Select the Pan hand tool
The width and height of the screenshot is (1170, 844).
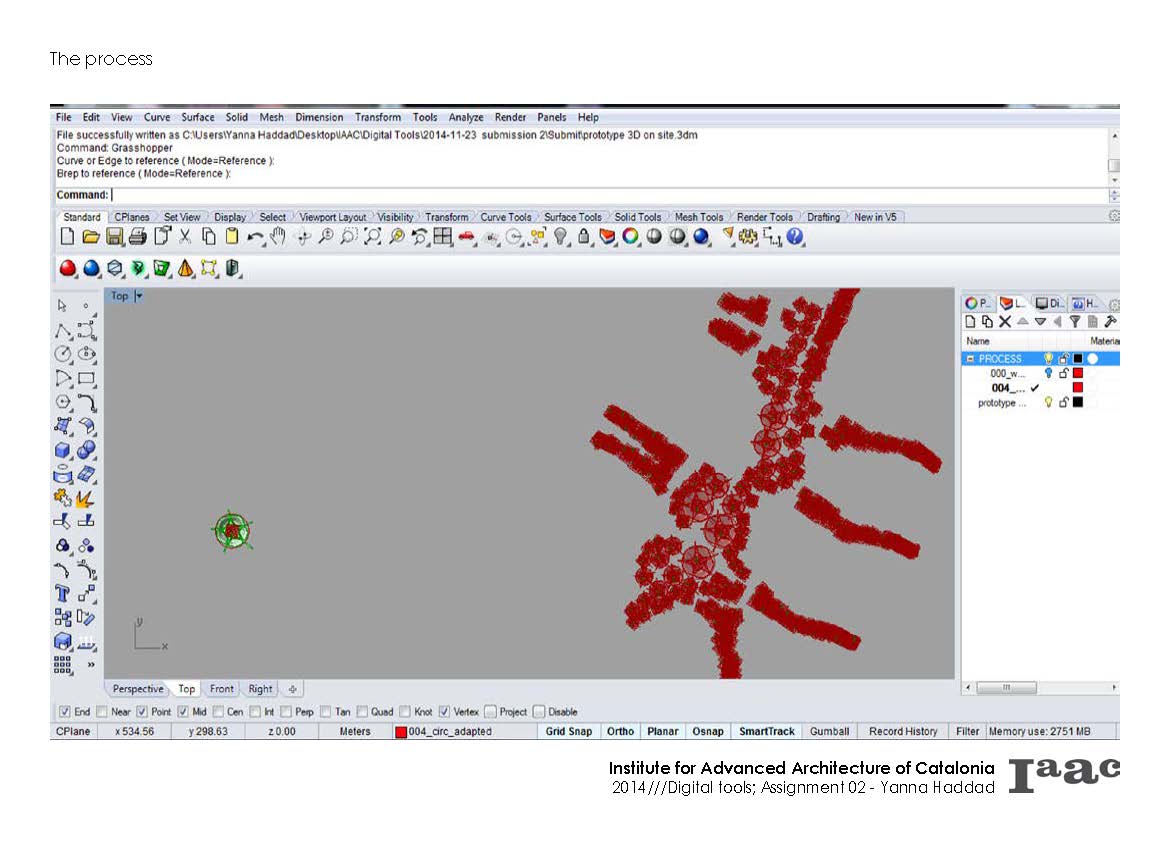[278, 237]
